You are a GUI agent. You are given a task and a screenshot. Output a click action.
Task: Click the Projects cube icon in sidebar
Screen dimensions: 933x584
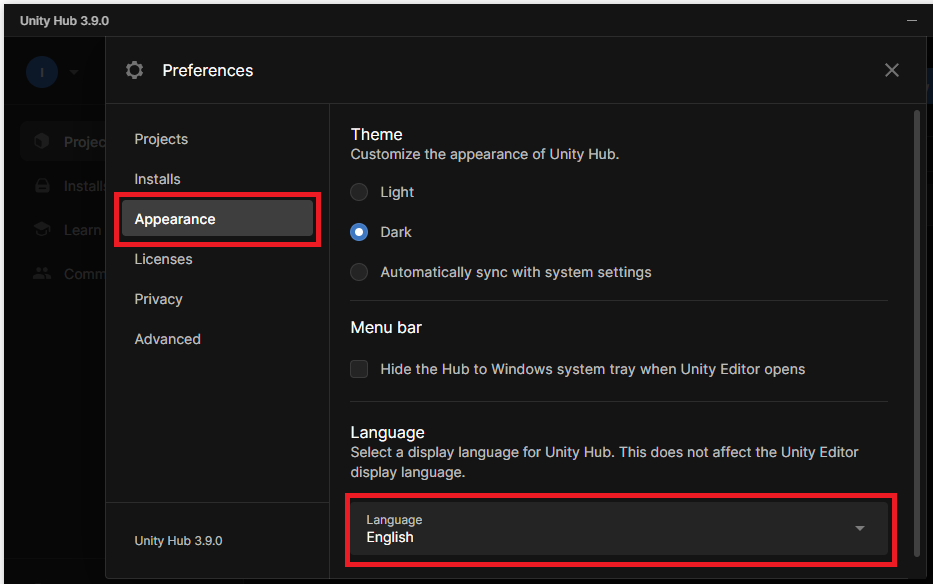(x=42, y=141)
